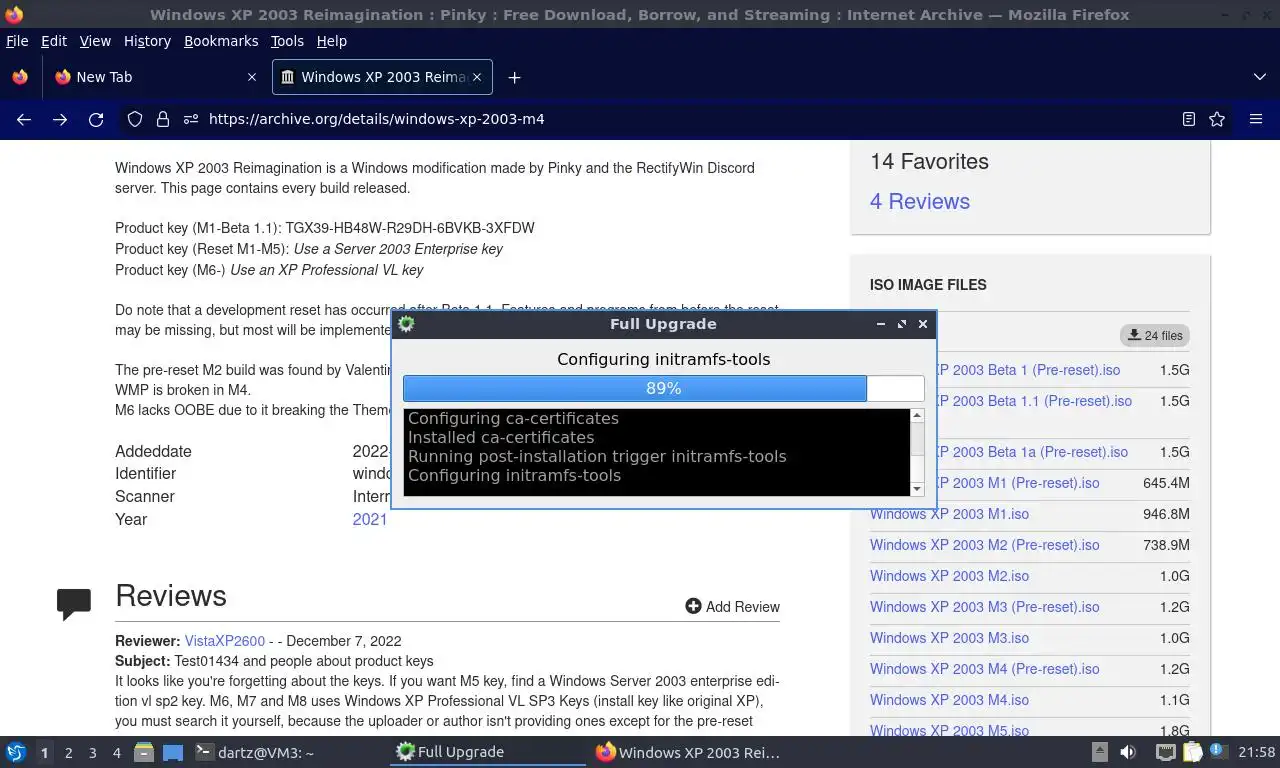Switch to the New Tab tab
1280x768 pixels.
(155, 77)
